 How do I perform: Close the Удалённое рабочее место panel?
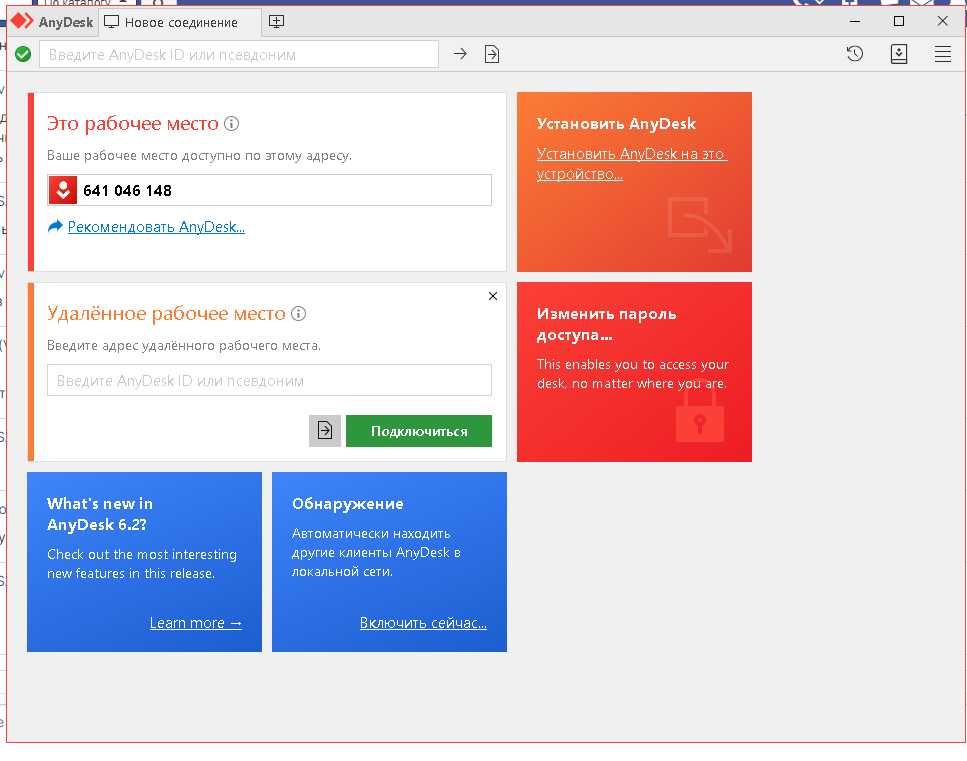[x=493, y=296]
